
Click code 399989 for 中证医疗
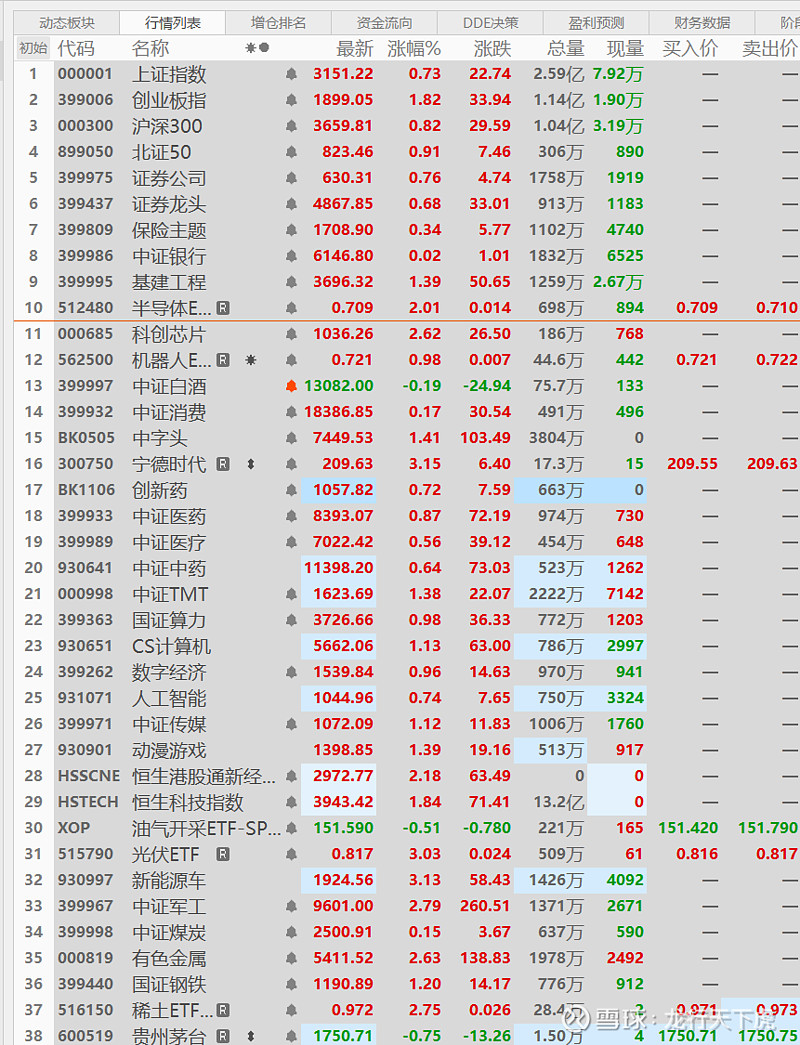(85, 542)
